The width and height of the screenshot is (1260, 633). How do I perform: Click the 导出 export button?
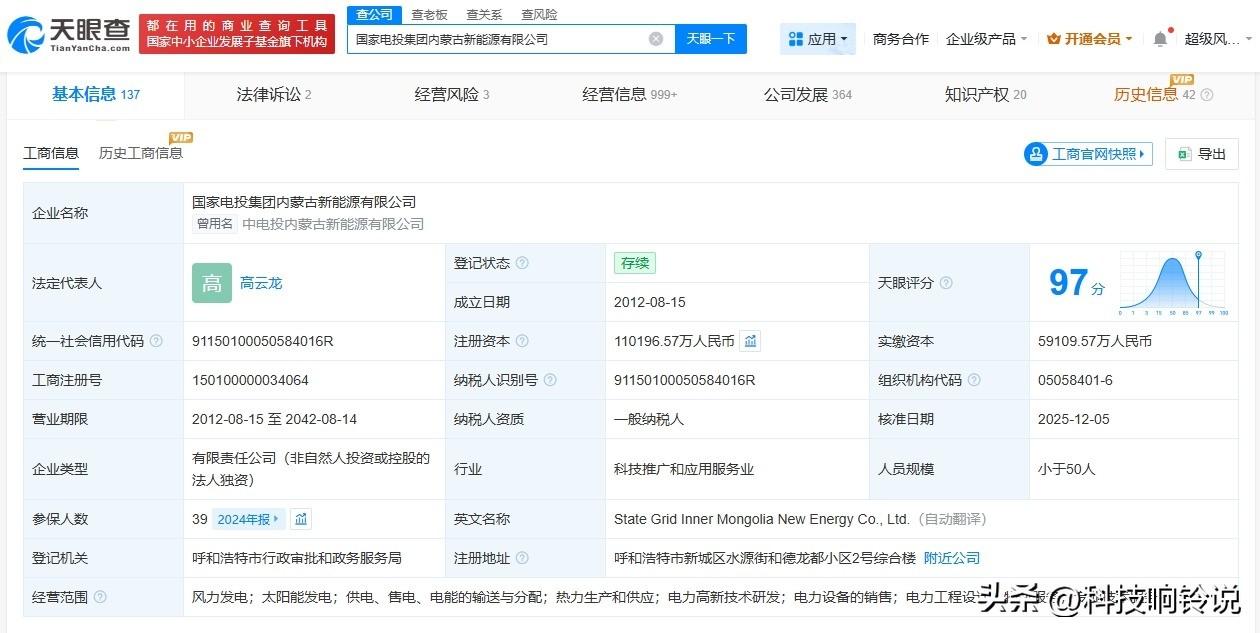click(x=1202, y=154)
